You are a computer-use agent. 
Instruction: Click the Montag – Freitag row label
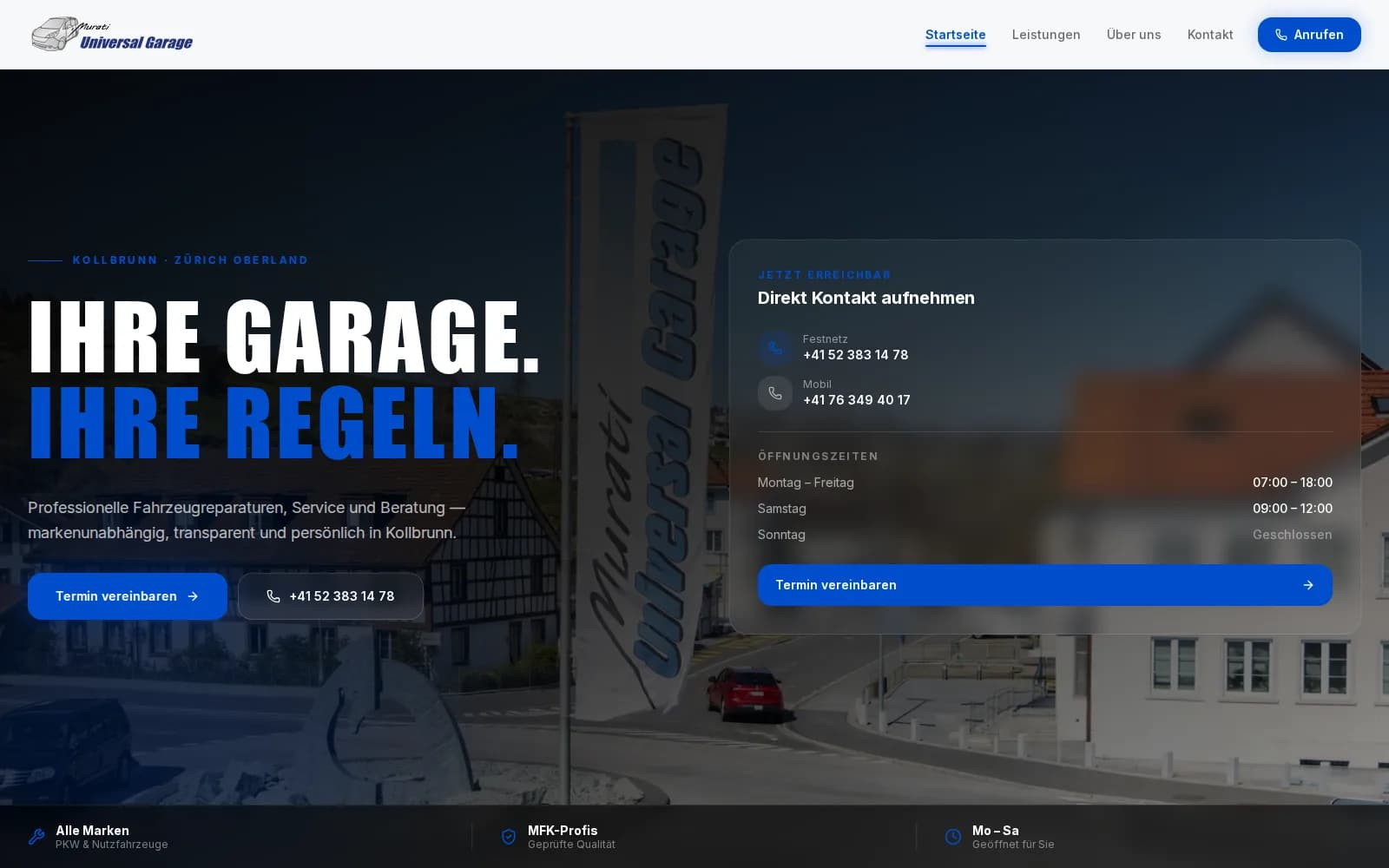click(806, 483)
